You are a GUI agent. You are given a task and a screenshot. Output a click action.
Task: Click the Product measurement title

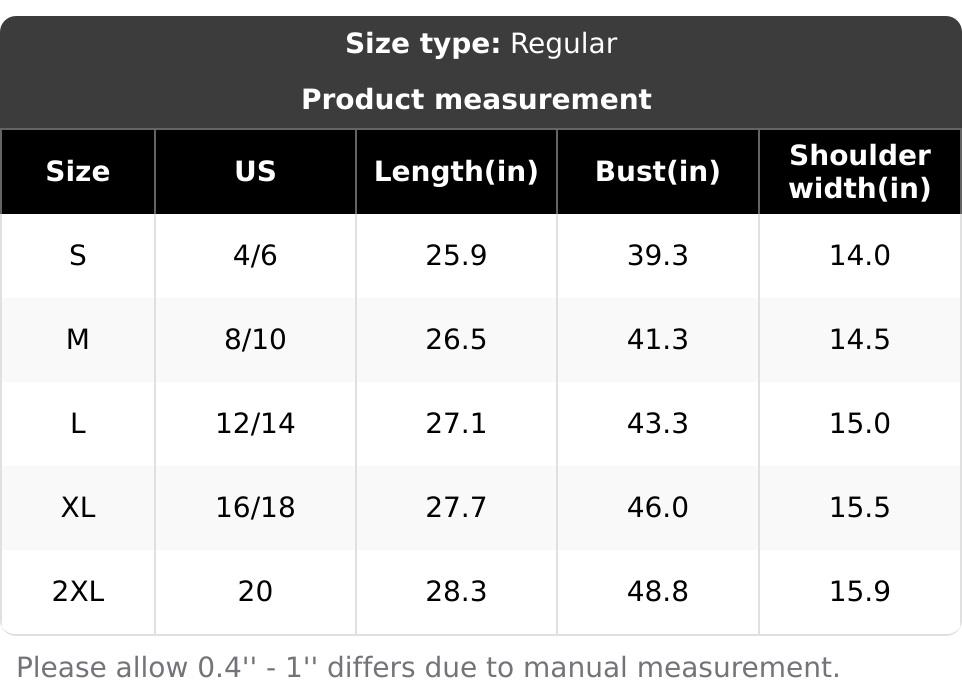[476, 100]
